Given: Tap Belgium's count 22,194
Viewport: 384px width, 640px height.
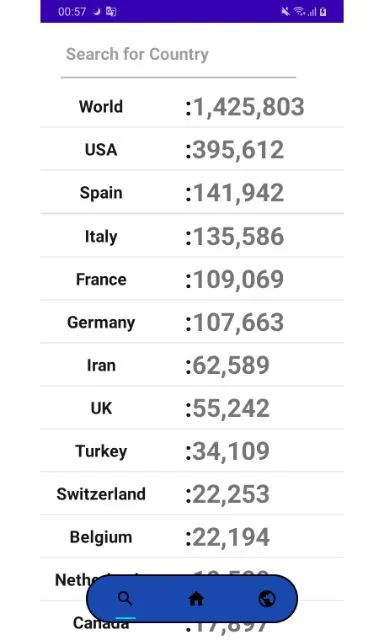Looking at the screenshot, I should point(227,537).
